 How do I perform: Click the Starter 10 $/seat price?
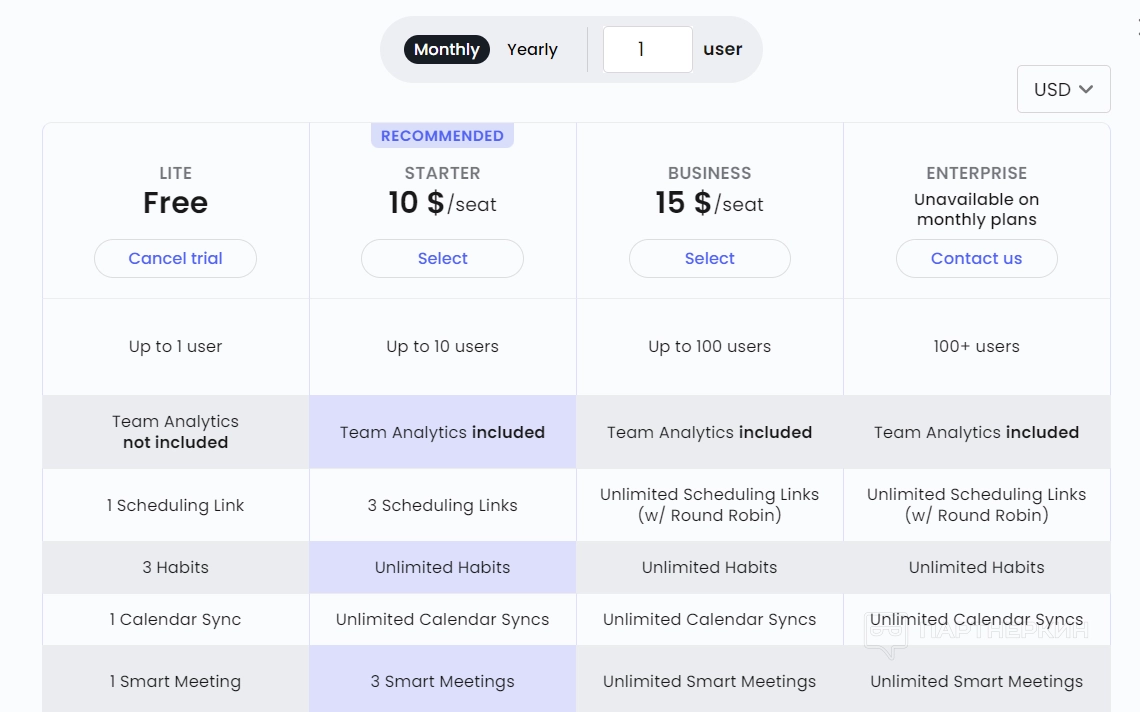442,204
